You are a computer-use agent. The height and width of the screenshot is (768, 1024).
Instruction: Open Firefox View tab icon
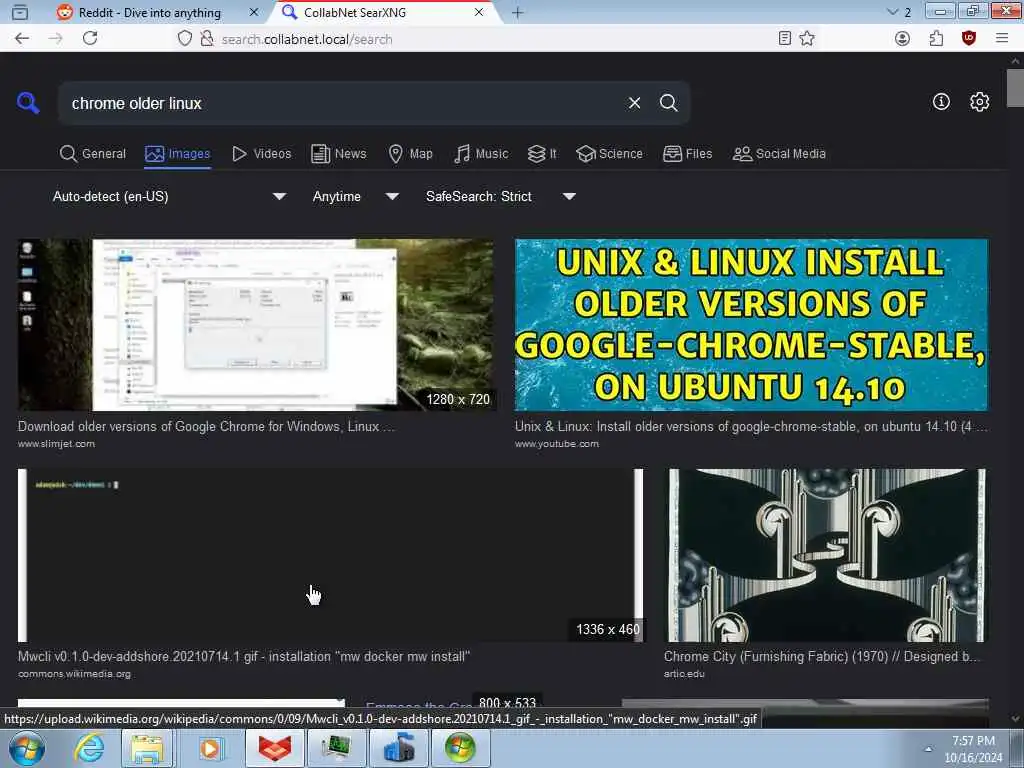click(x=20, y=12)
